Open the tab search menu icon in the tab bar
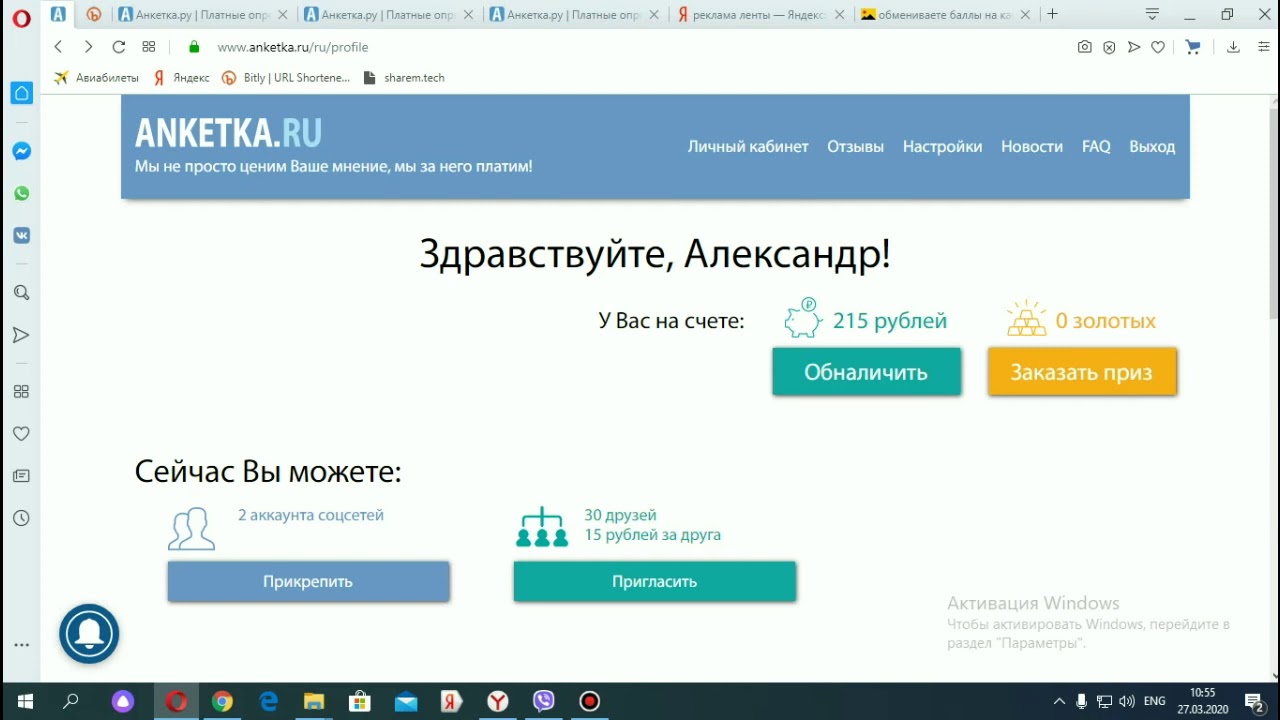 pyautogui.click(x=1152, y=15)
